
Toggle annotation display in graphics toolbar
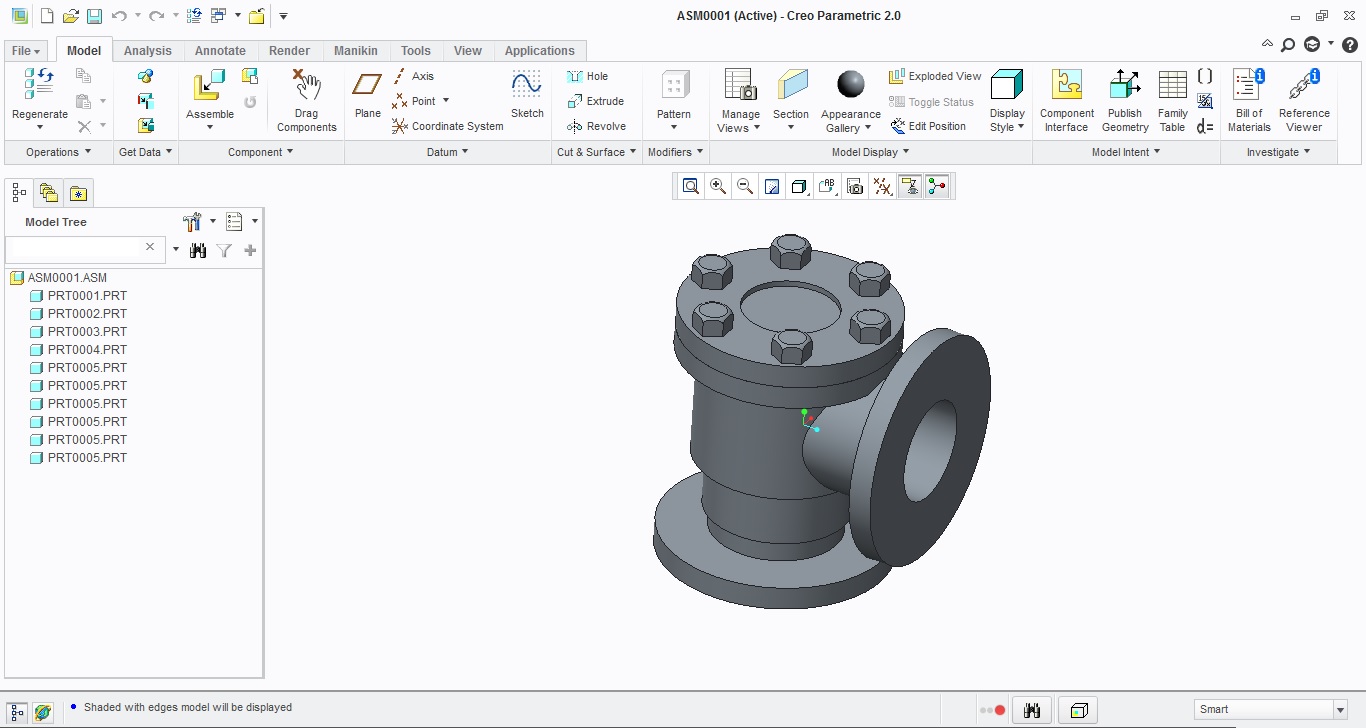point(910,186)
